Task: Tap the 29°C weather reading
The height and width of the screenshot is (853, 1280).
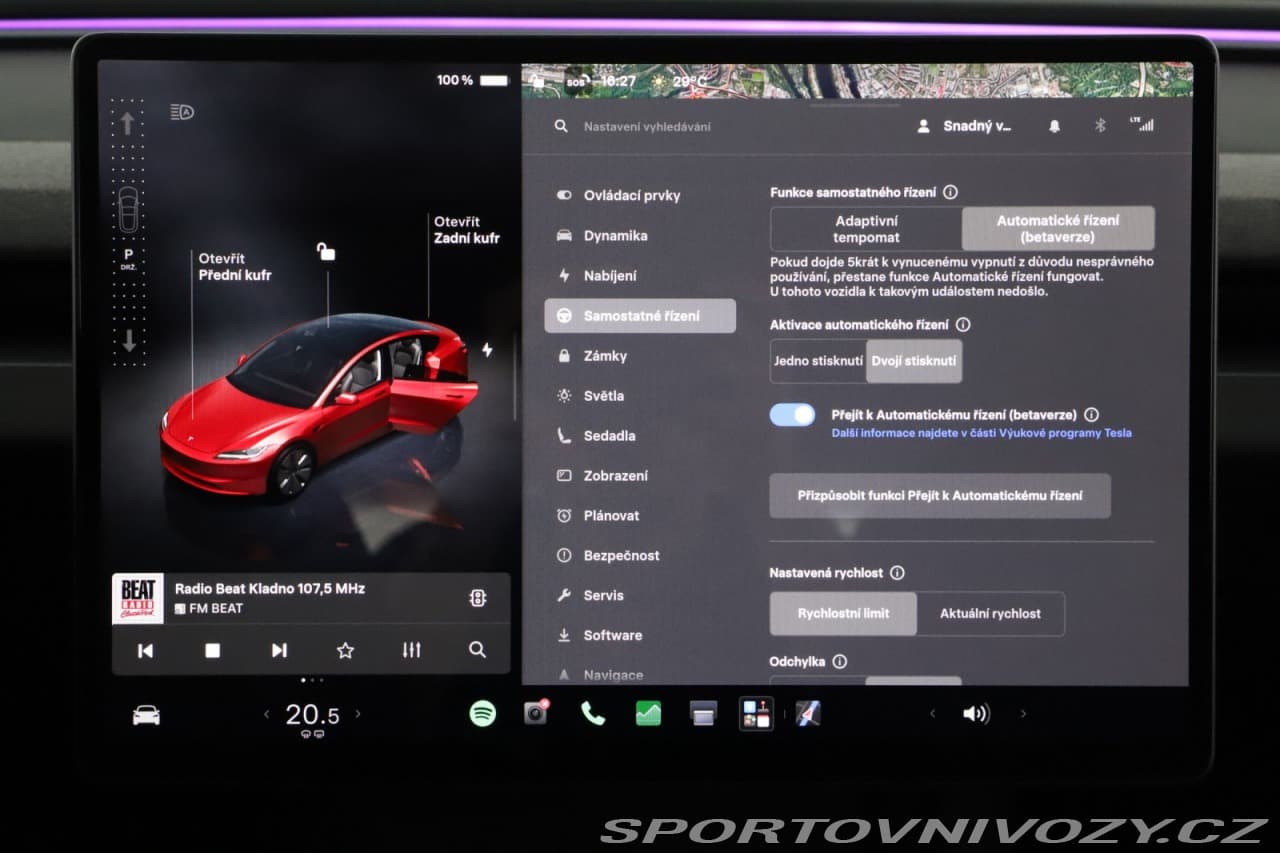Action: point(680,81)
